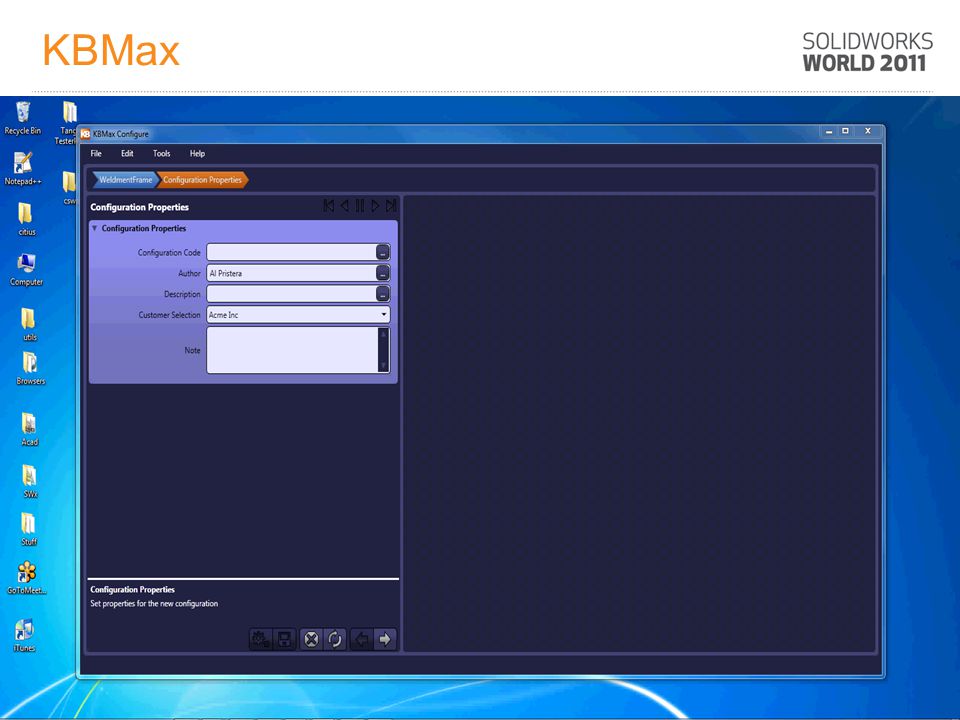960x720 pixels.
Task: Open the utils desktop folder
Action: point(29,324)
